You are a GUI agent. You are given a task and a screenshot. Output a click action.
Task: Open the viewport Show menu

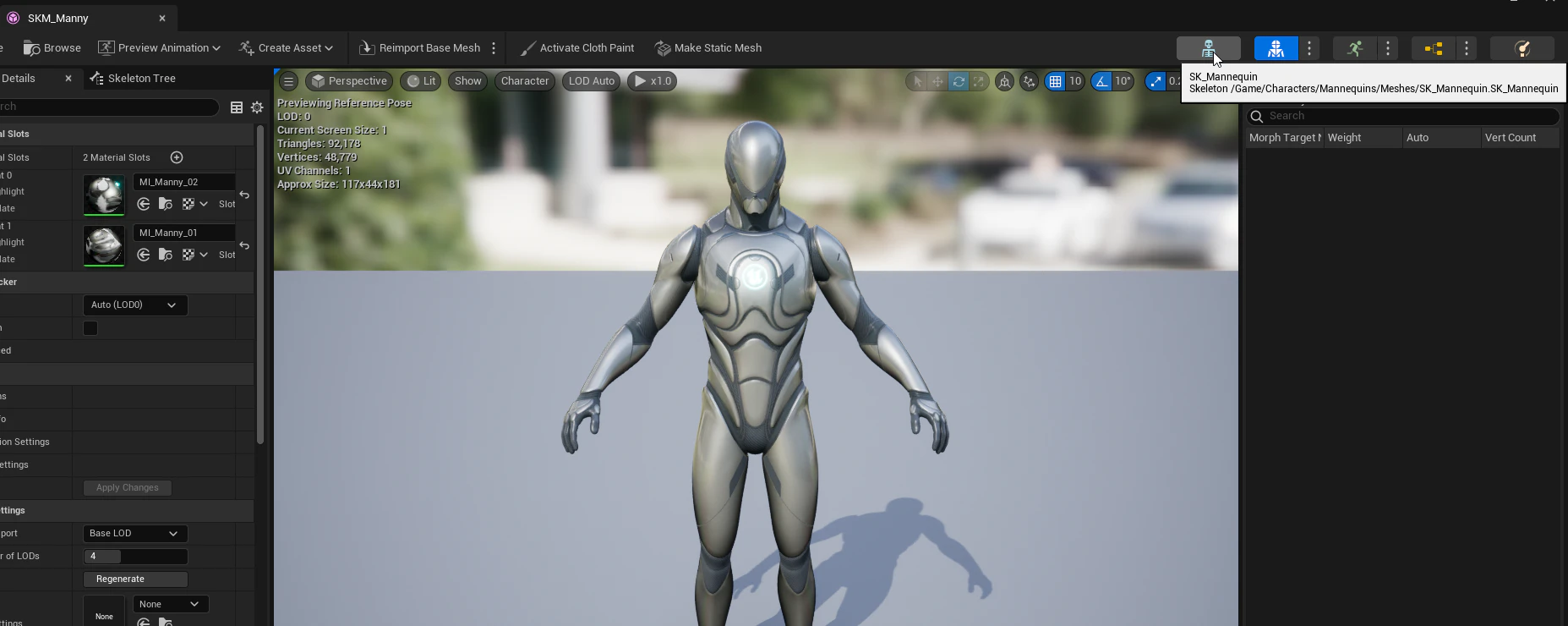(467, 81)
